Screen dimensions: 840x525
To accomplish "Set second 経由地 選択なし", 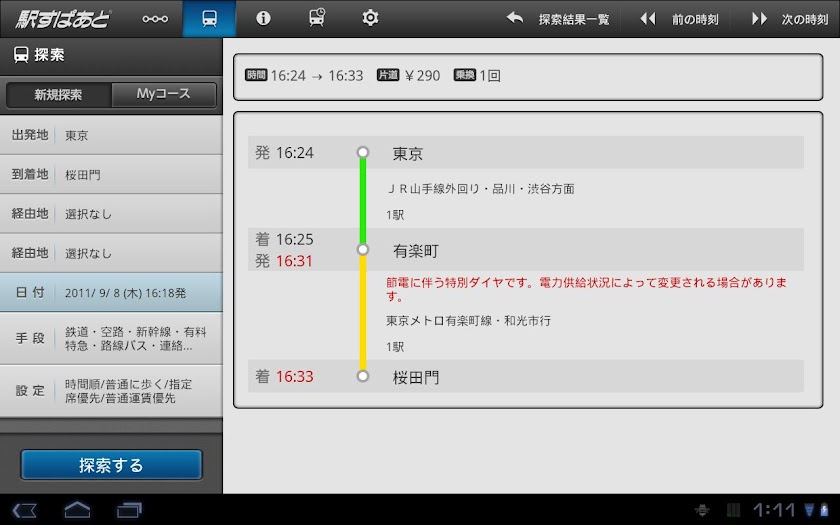I will click(111, 253).
